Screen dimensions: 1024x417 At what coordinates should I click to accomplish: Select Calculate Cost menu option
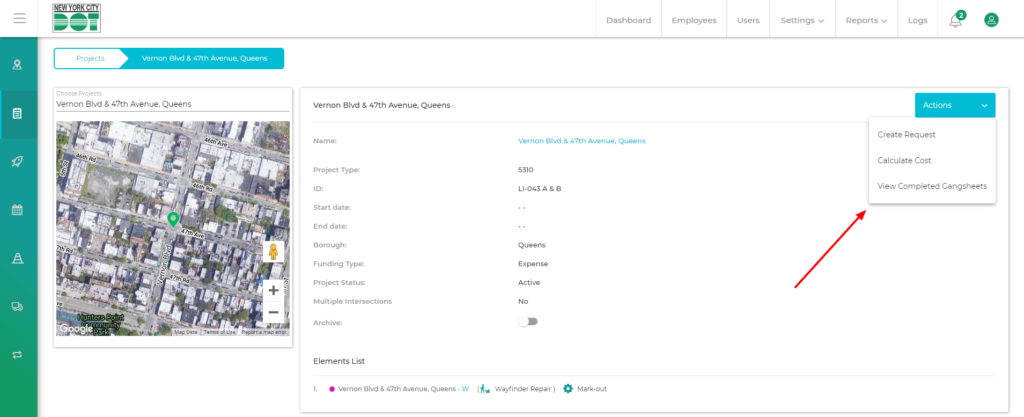pos(904,160)
